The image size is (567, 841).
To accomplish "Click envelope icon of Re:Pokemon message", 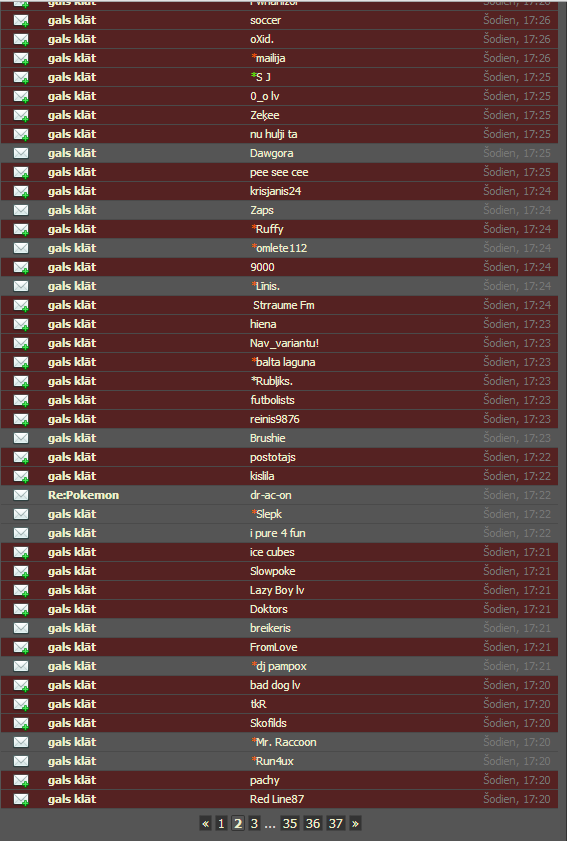I will click(x=21, y=495).
